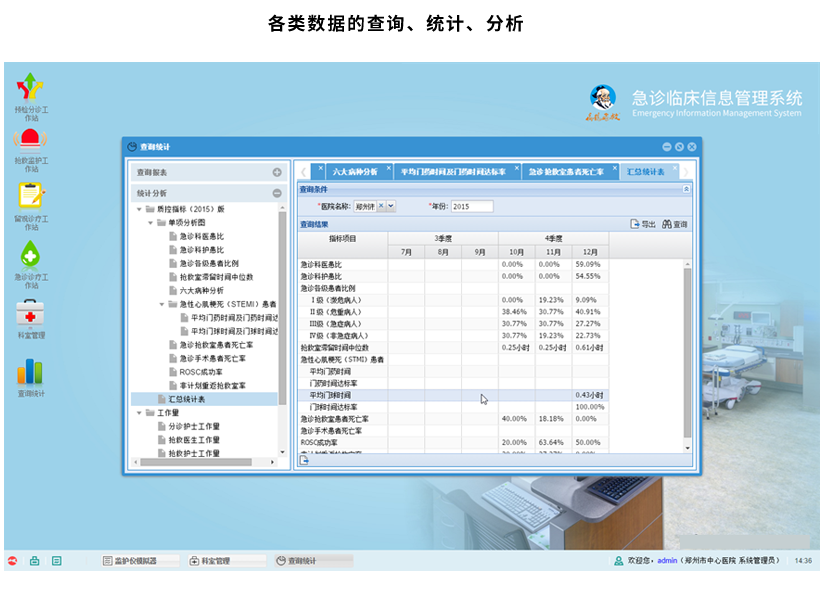
Task: Click the results table vertical scrollbar
Action: (x=686, y=350)
